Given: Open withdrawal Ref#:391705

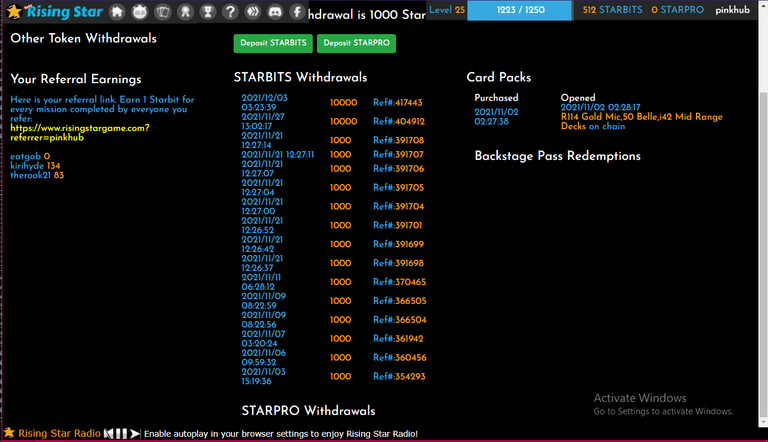Looking at the screenshot, I should [x=398, y=188].
